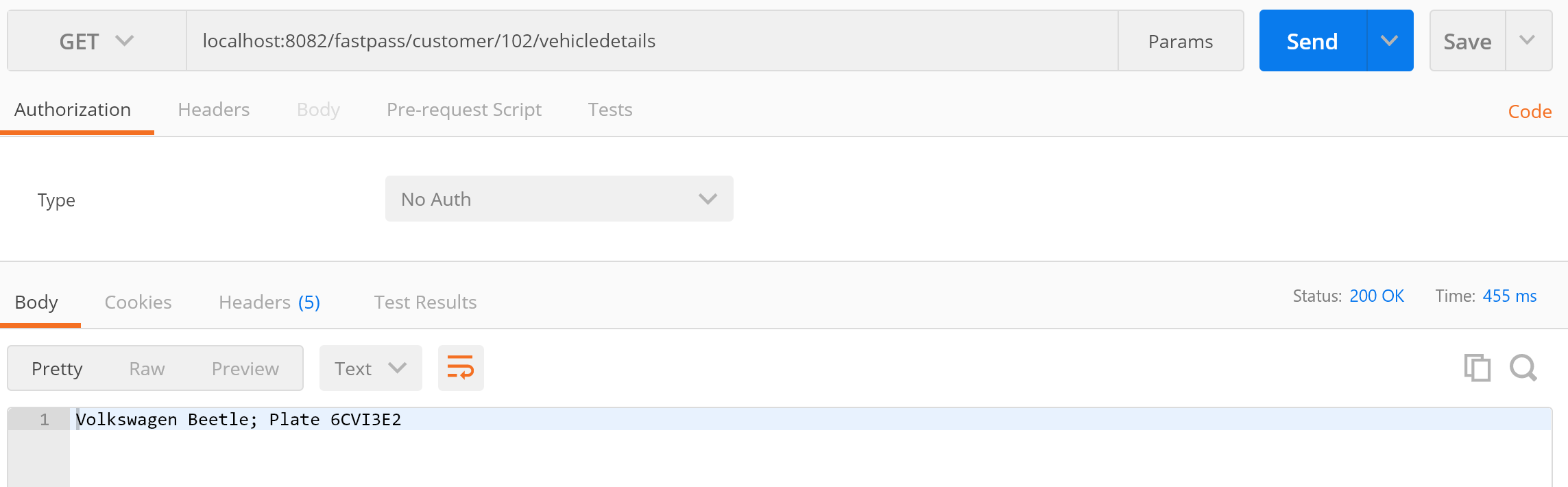Send the request to the vehicledetails endpoint
Screen dimensions: 1568x487
[1312, 40]
